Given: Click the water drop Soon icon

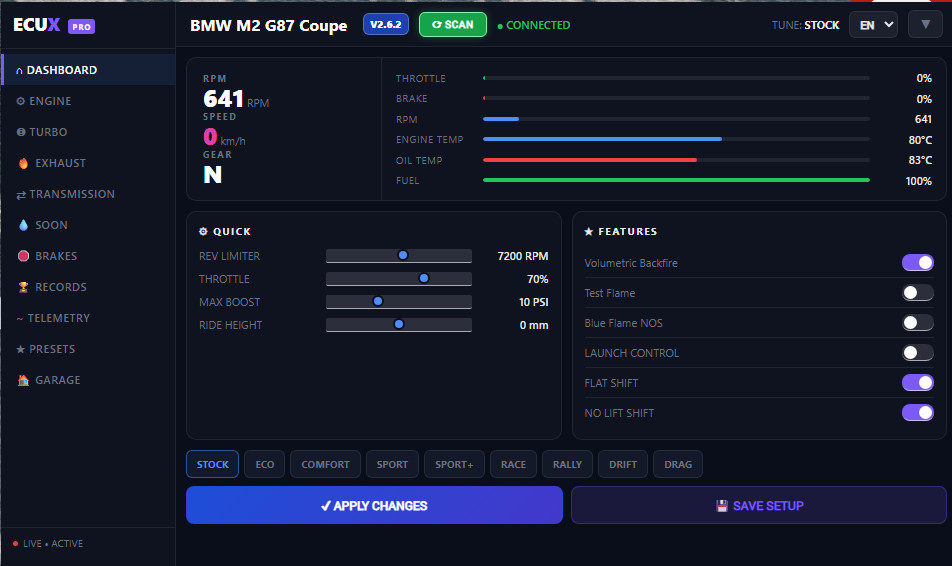Looking at the screenshot, I should coord(24,225).
